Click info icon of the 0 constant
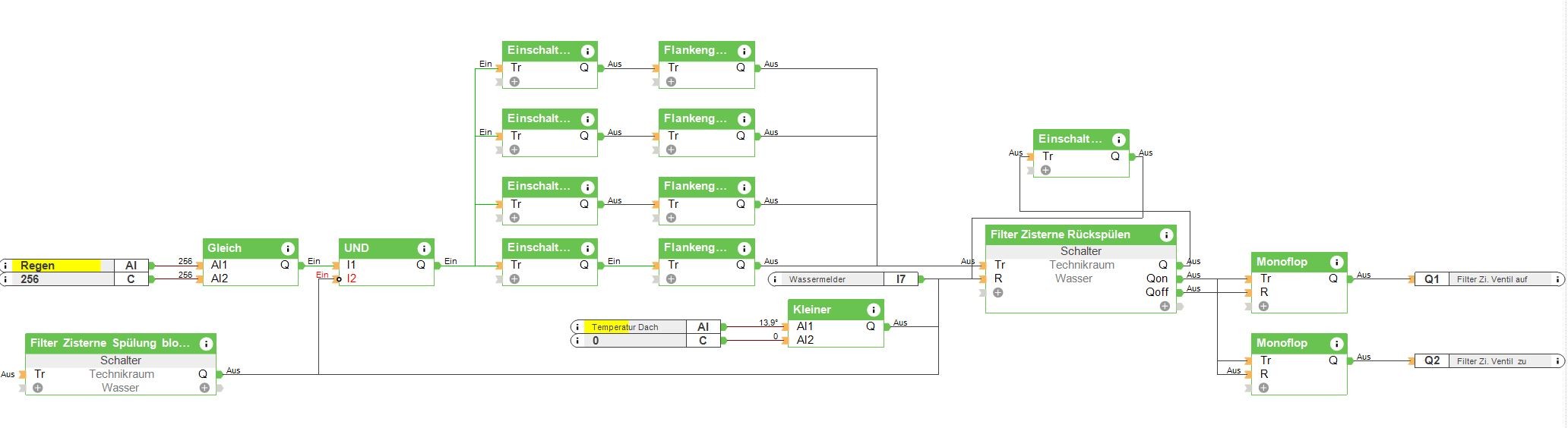The image size is (1568, 428). pos(577,341)
